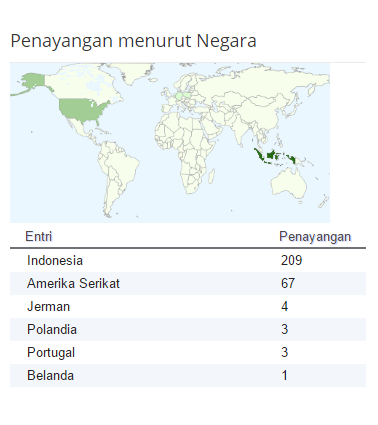Select the Indonesia row label

click(x=55, y=260)
